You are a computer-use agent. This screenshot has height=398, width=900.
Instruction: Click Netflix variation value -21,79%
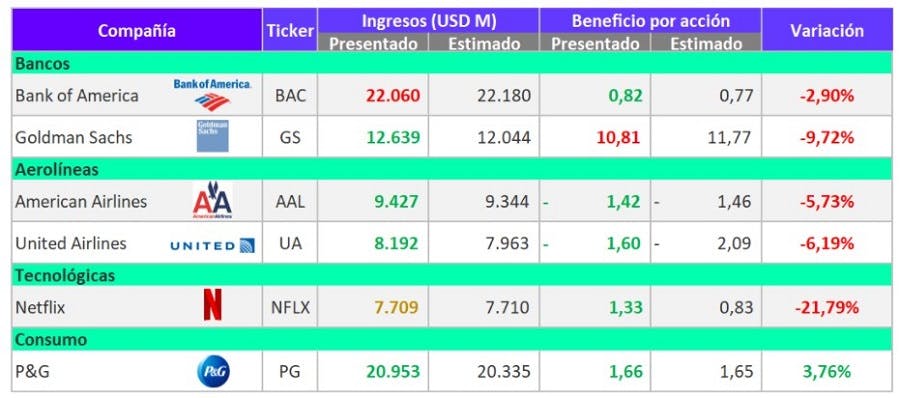pyautogui.click(x=827, y=308)
